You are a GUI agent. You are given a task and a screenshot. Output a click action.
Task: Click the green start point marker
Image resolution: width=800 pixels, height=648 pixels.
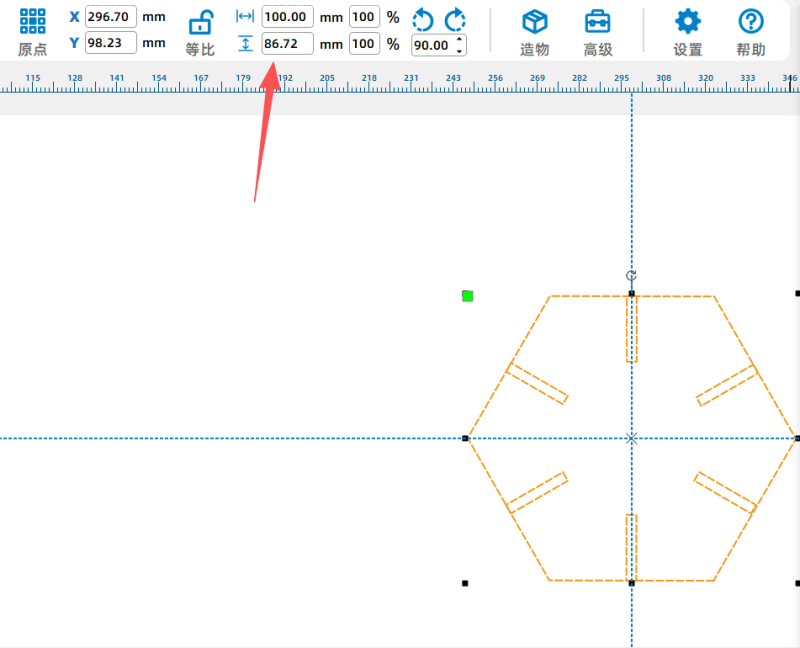click(467, 296)
